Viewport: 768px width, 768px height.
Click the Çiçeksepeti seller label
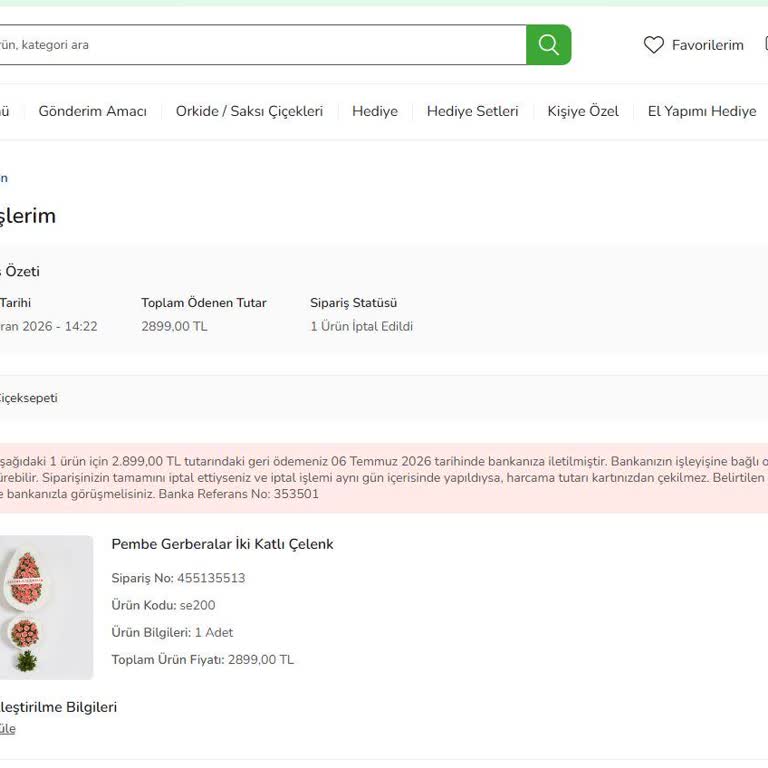[x=28, y=398]
